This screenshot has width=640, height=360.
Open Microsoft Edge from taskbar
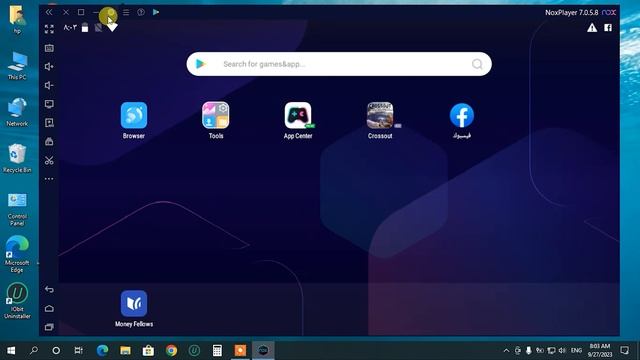(x=102, y=350)
